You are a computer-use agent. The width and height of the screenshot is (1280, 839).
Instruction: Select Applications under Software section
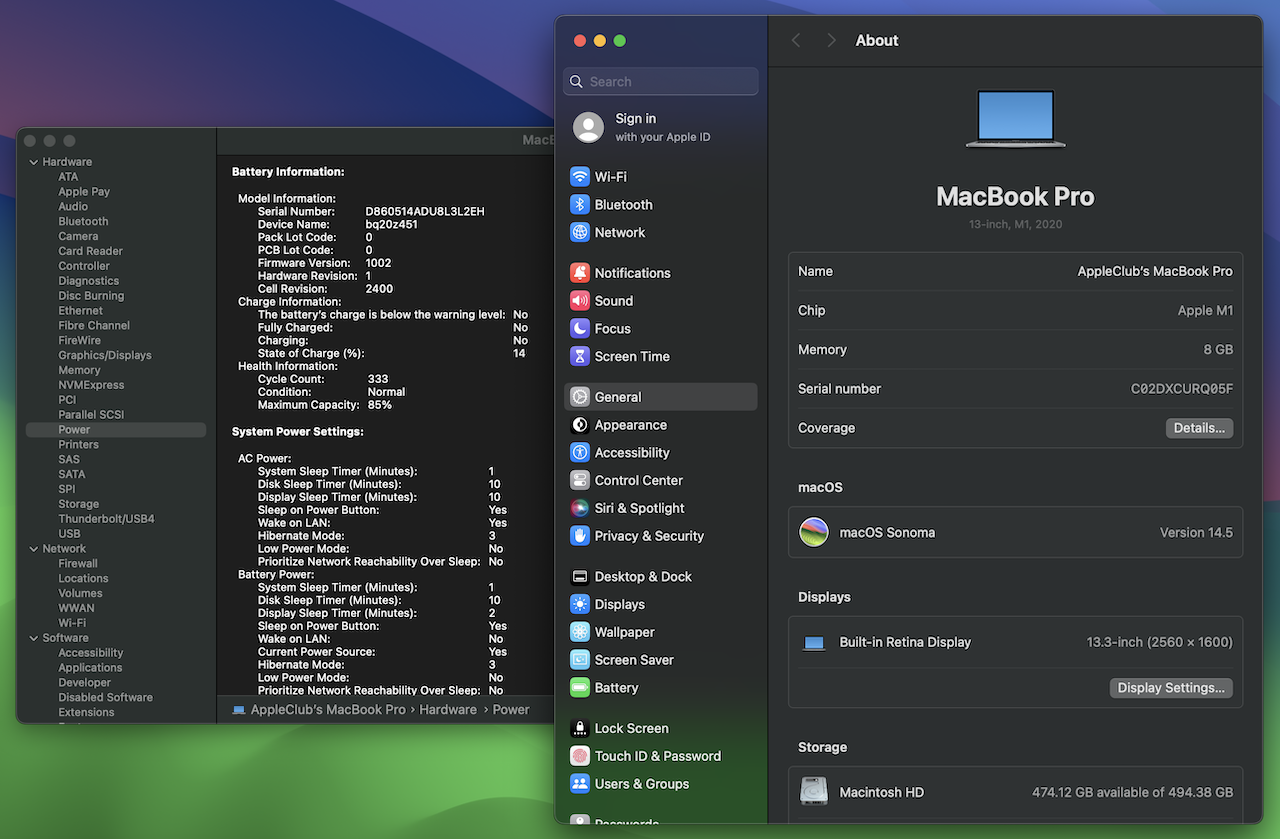click(x=90, y=668)
